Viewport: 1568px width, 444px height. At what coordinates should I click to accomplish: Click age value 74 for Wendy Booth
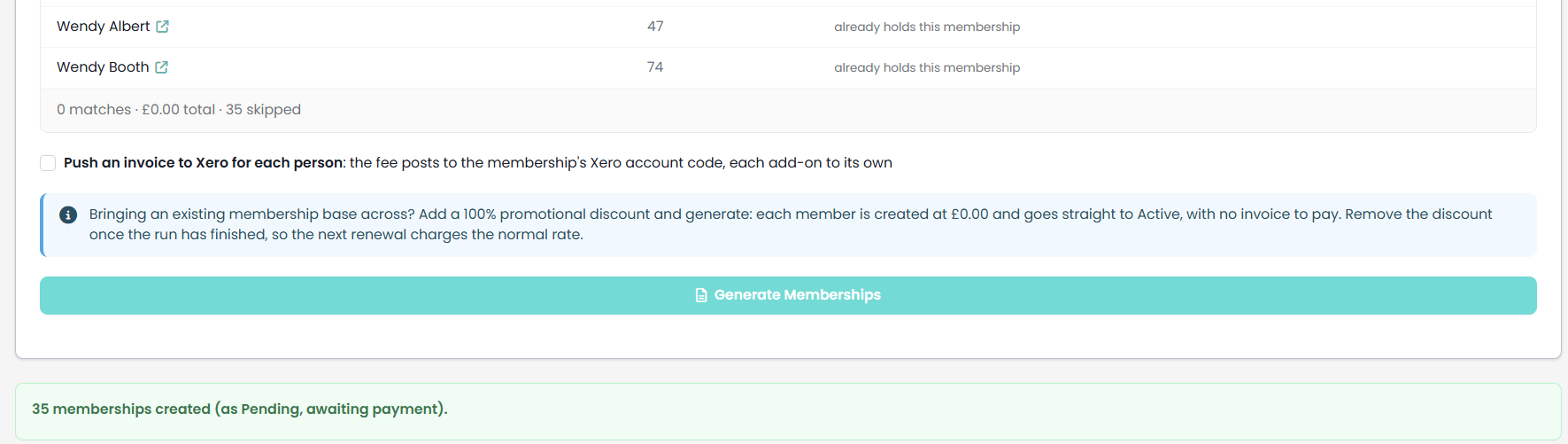point(655,67)
